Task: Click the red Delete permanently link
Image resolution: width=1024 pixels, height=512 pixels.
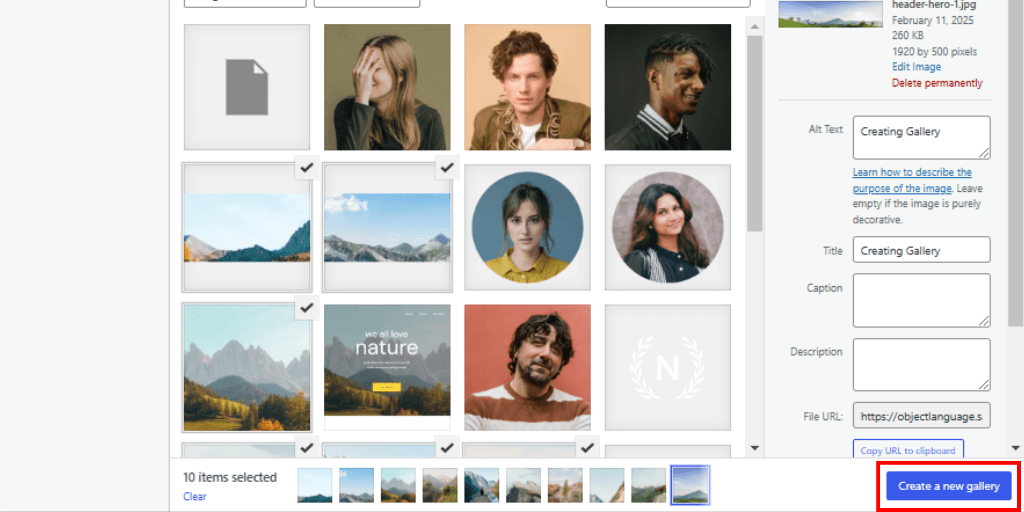Action: pos(937,83)
